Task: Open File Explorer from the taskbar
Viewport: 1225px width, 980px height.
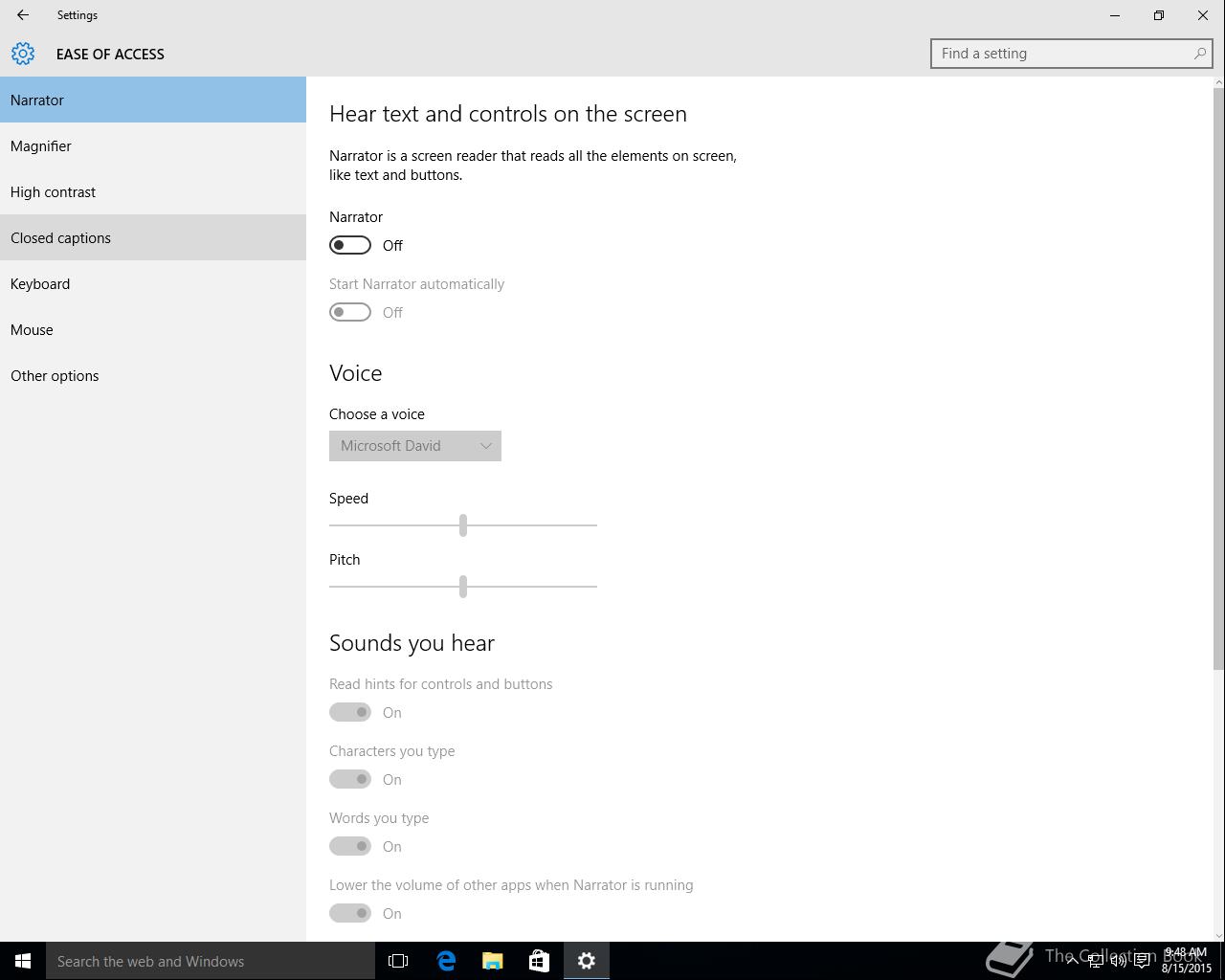Action: pos(493,961)
